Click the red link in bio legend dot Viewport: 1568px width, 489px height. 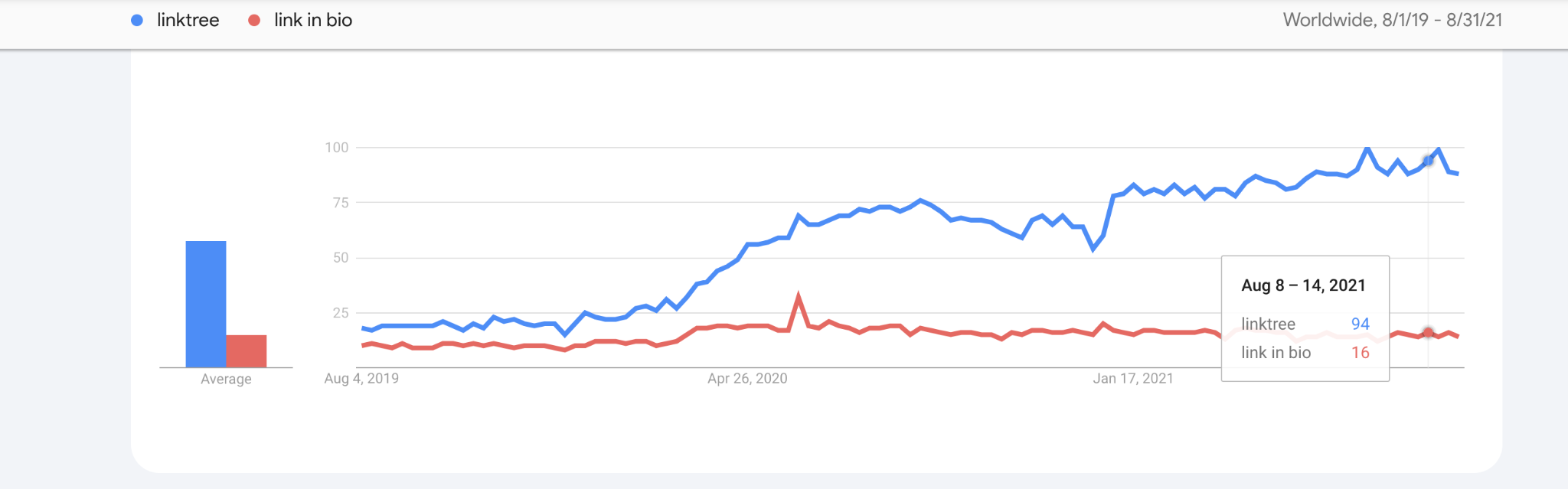click(254, 21)
